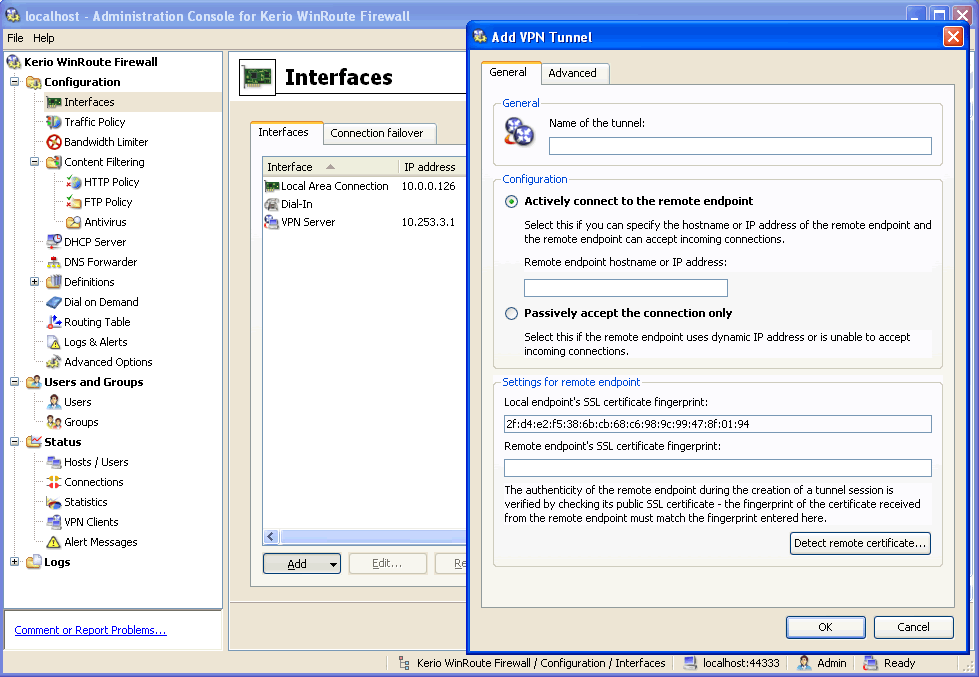
Task: Select Passively accept the connection only
Action: 511,314
